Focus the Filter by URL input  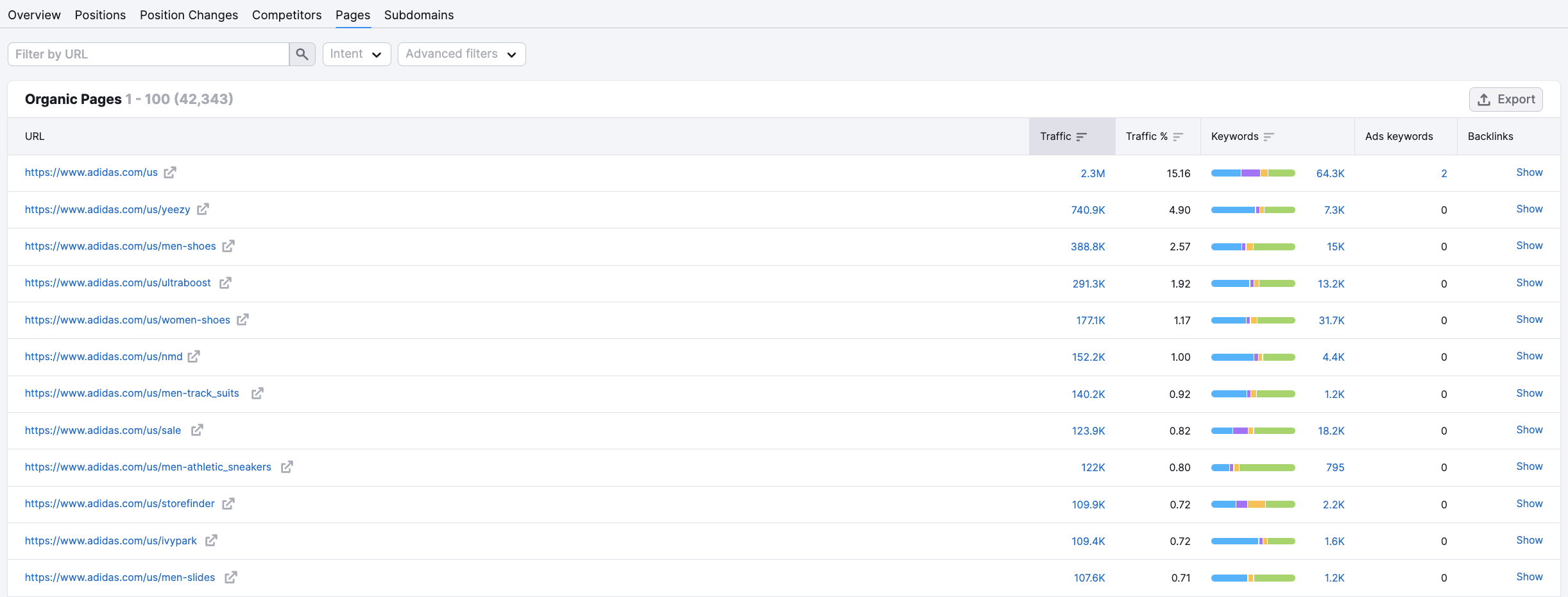click(x=148, y=55)
